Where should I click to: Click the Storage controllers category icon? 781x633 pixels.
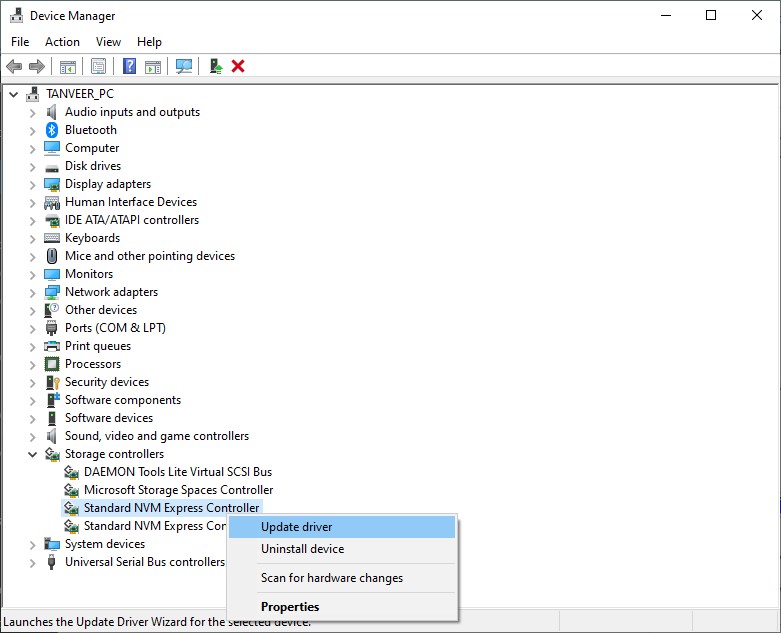coord(52,454)
